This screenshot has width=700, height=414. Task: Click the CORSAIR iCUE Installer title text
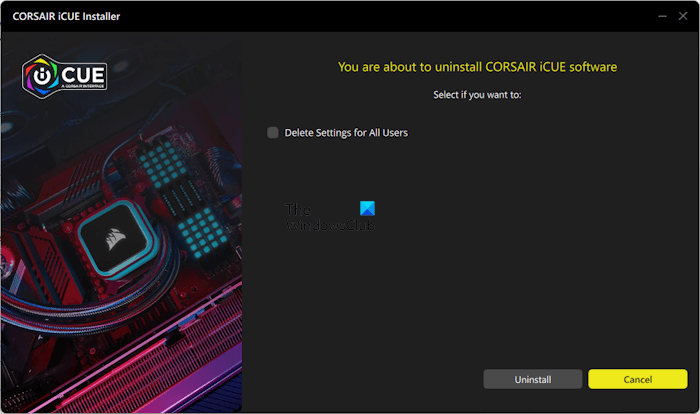coord(66,17)
